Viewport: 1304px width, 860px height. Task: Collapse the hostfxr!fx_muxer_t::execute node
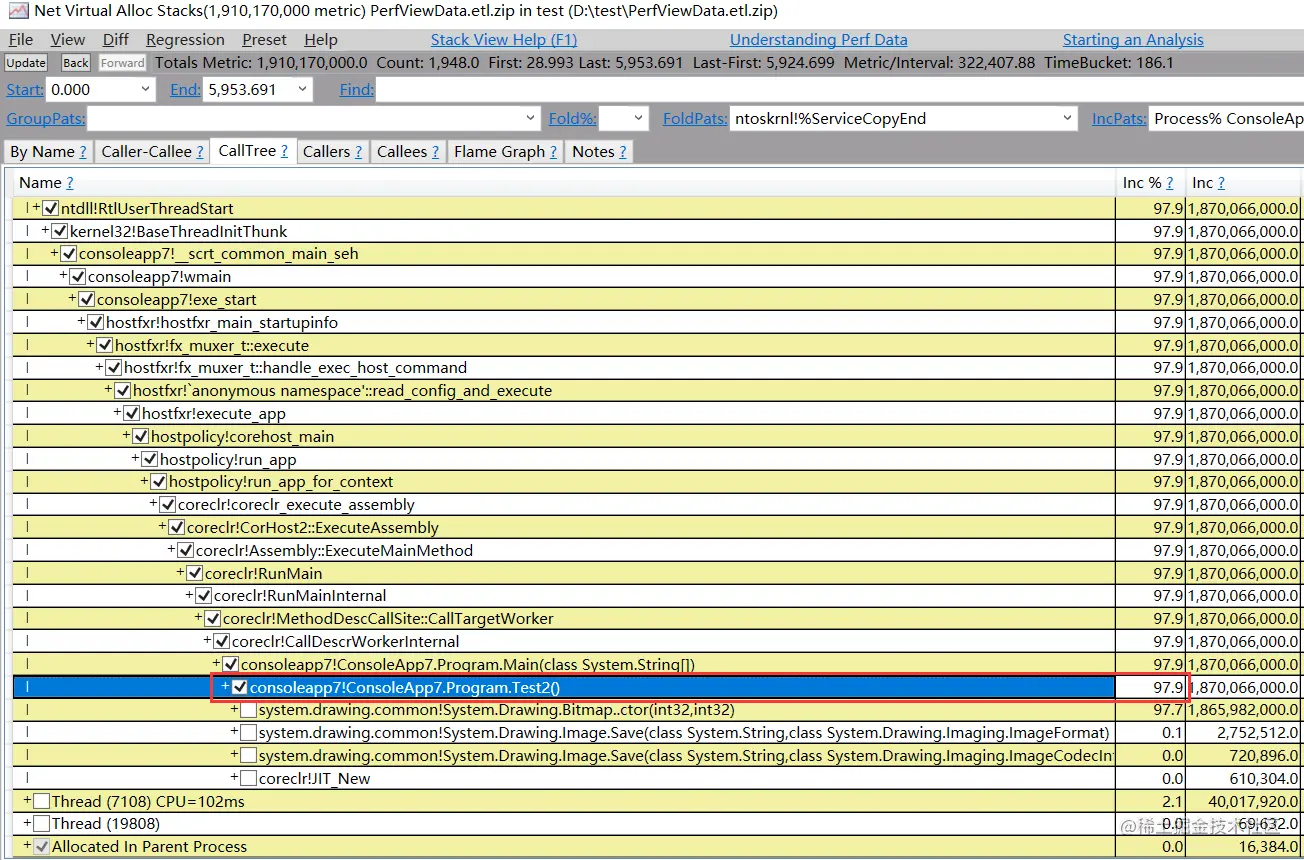click(90, 345)
